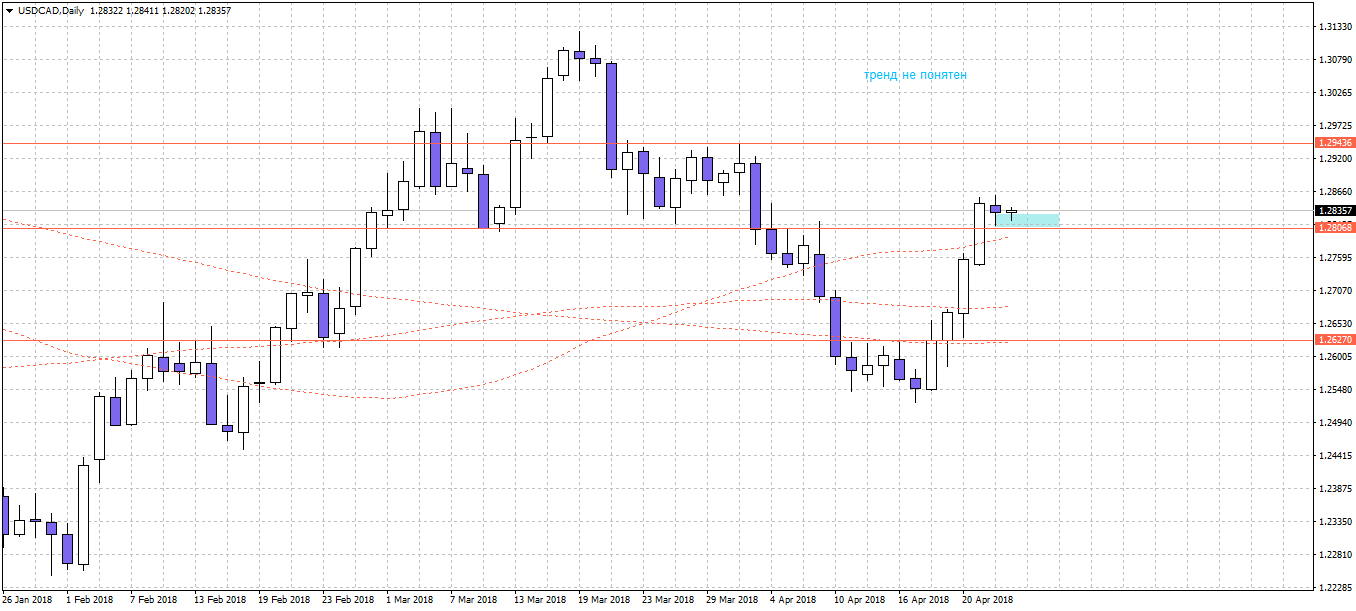This screenshot has height=611, width=1356.
Task: Click the 1.22810 price scale label
Action: coord(1336,554)
